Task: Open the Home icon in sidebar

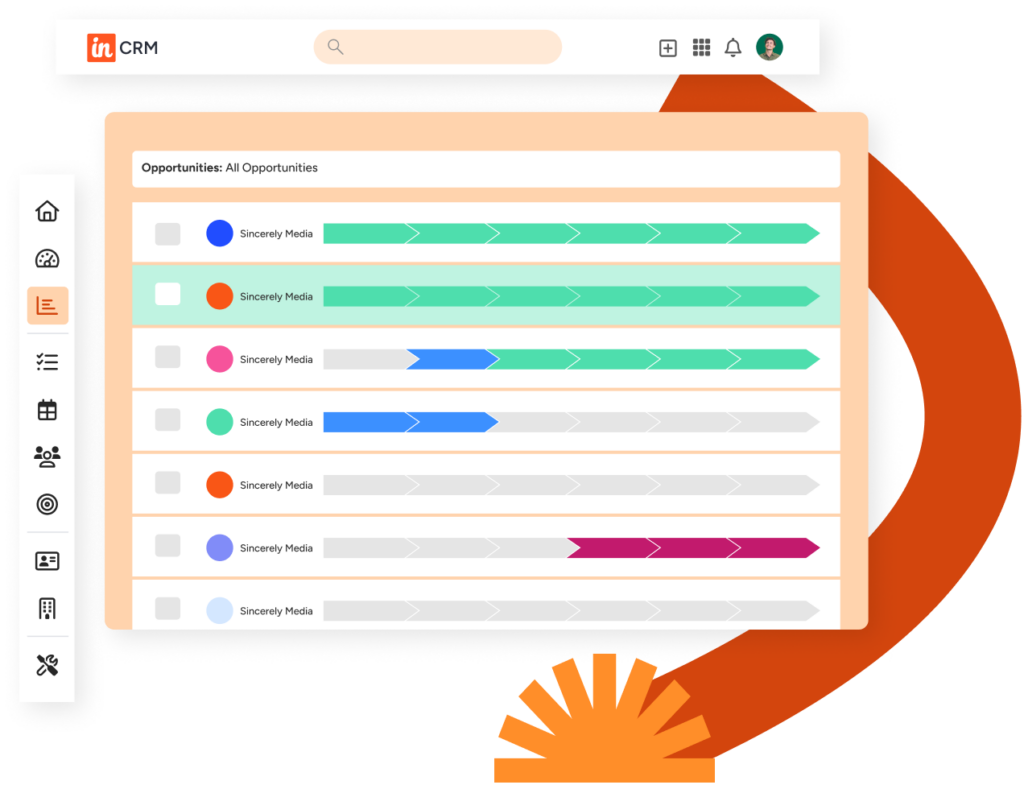Action: (47, 211)
